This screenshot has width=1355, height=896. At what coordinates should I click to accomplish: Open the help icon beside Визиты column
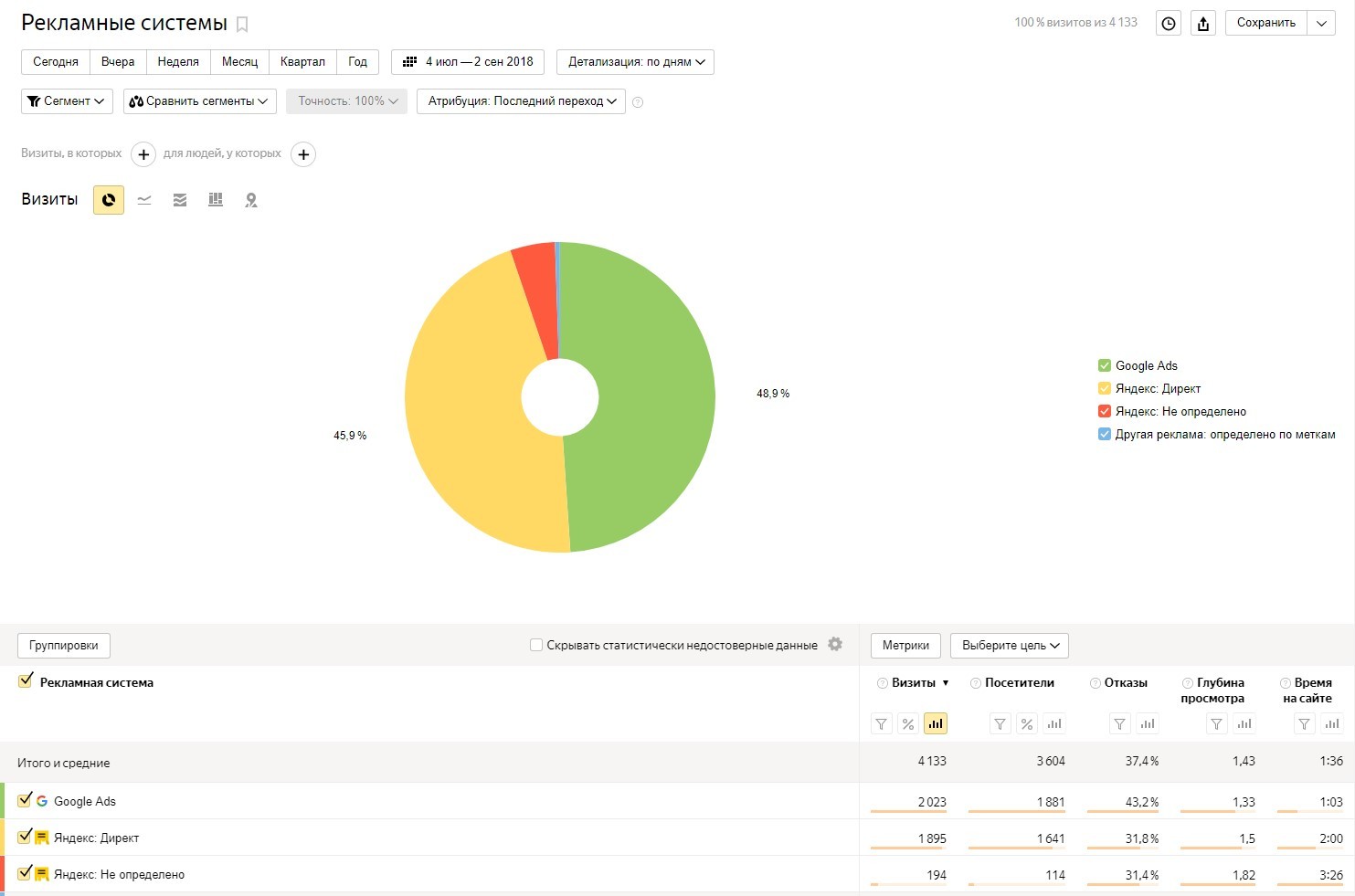point(883,683)
